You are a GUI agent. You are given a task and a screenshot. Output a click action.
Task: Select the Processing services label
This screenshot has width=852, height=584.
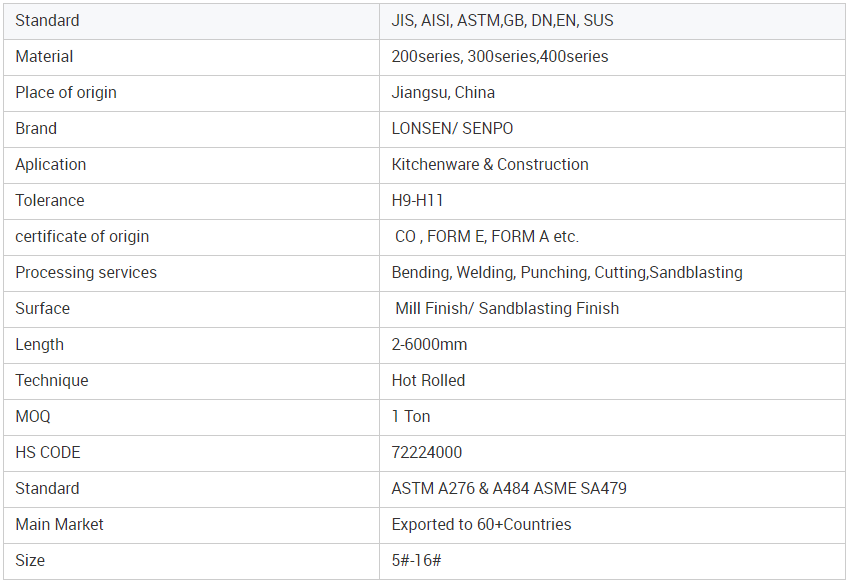pos(86,273)
